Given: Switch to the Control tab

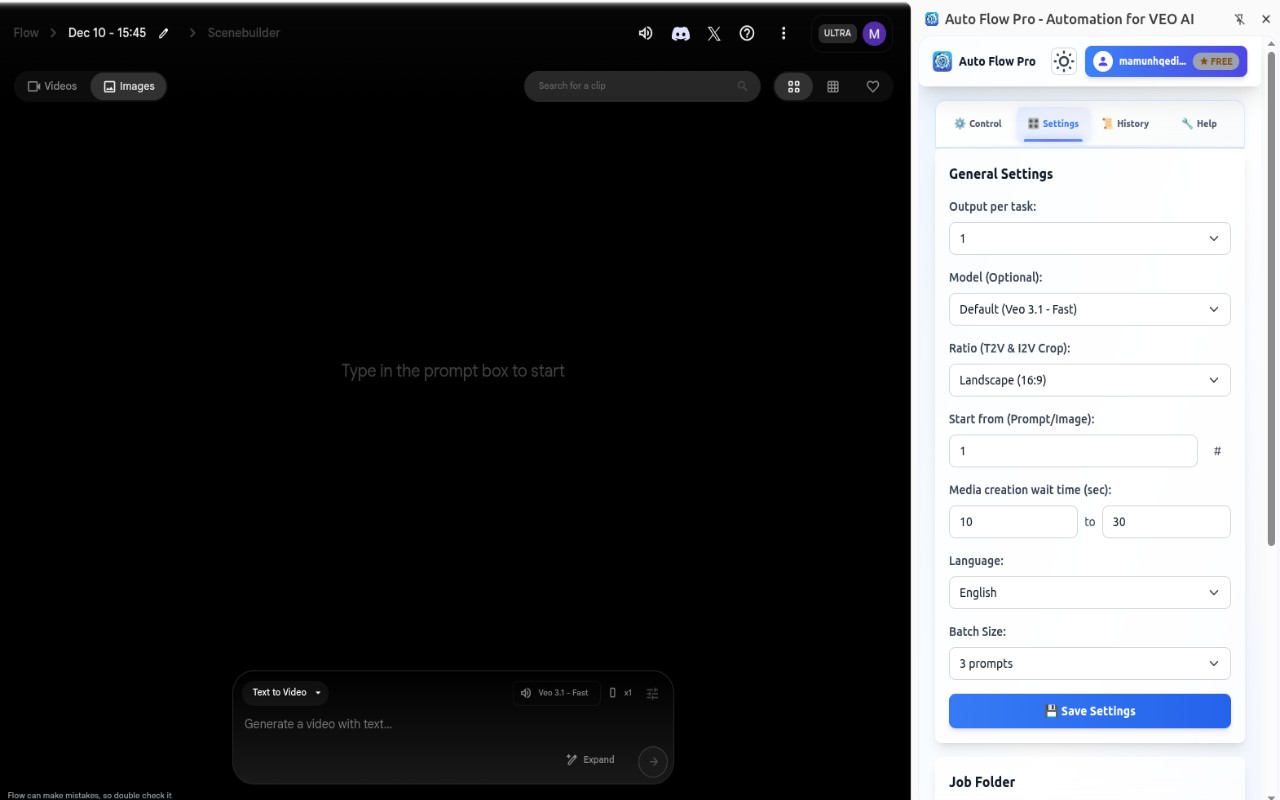Looking at the screenshot, I should [977, 124].
